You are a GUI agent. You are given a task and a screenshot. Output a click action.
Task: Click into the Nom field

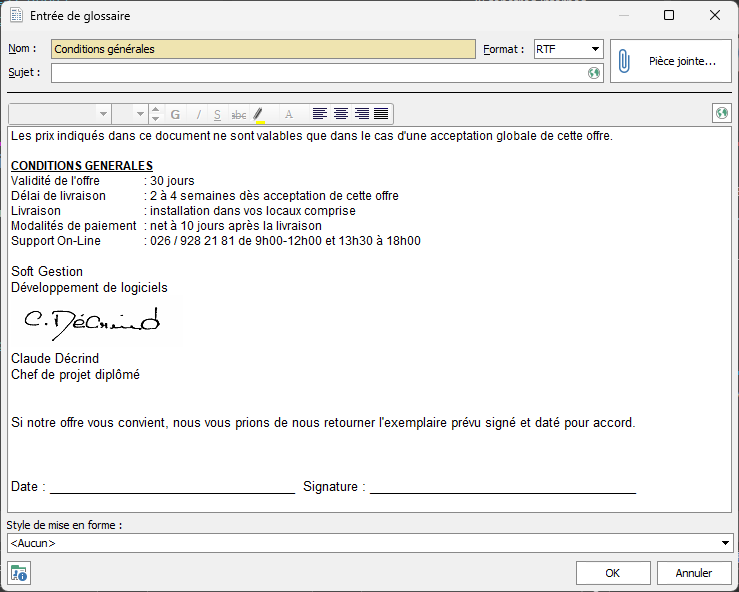[x=263, y=49]
